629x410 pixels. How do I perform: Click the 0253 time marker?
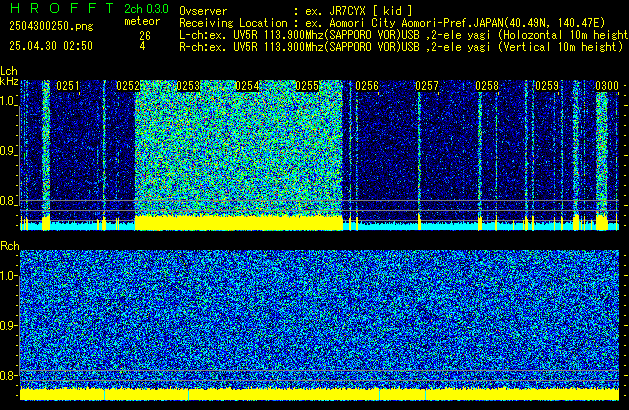188,86
